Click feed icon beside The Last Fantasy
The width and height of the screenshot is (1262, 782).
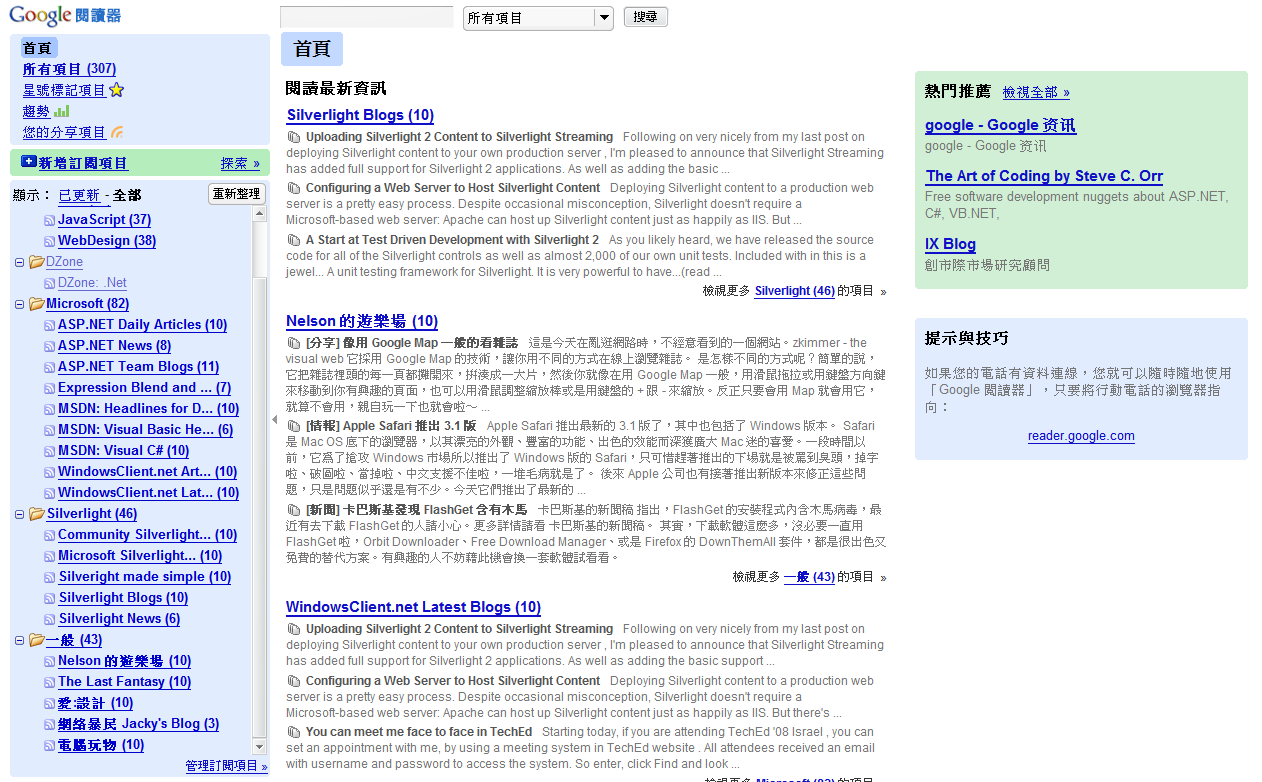tap(50, 682)
